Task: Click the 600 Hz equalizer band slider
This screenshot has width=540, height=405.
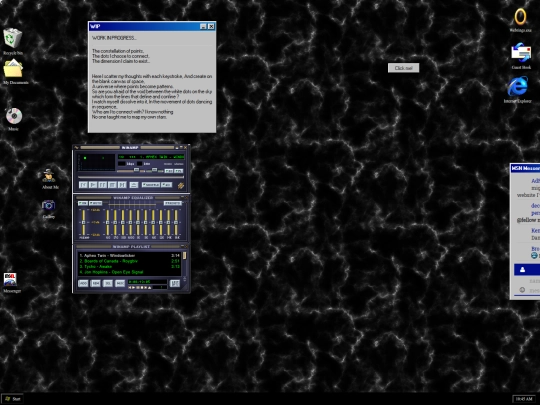Action: click(x=131, y=222)
